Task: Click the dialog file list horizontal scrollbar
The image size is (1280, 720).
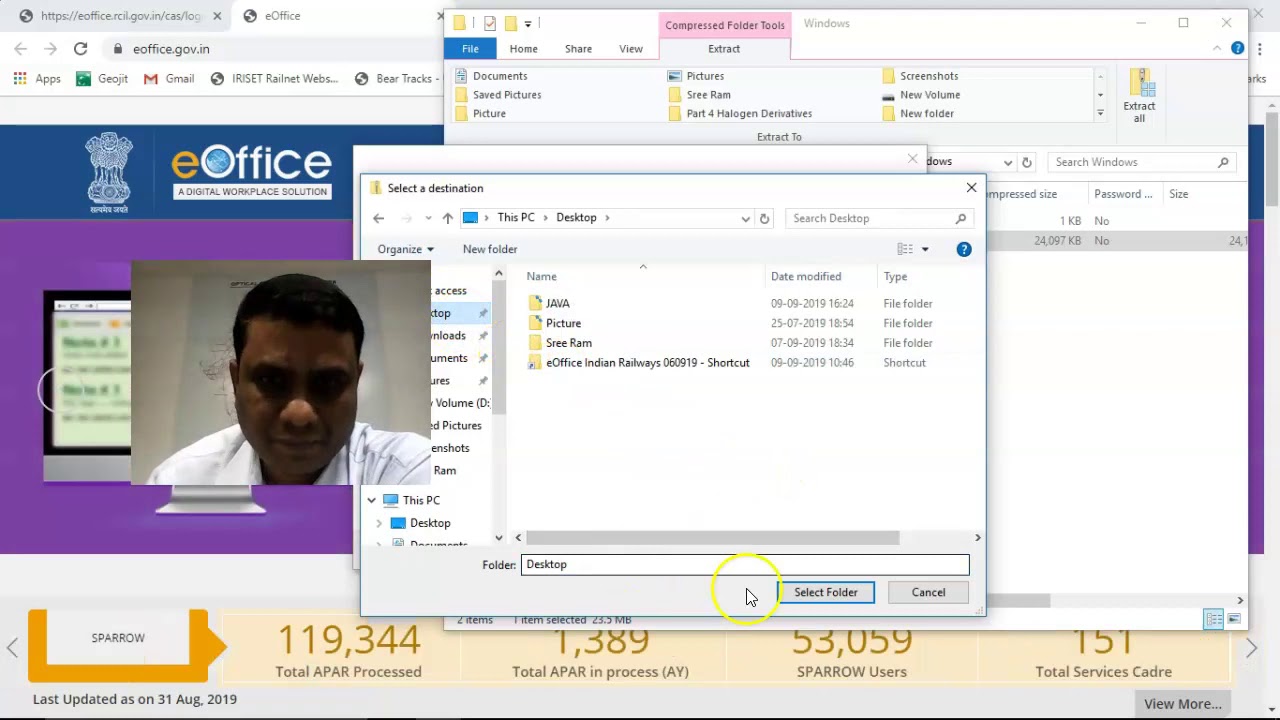Action: (x=713, y=538)
